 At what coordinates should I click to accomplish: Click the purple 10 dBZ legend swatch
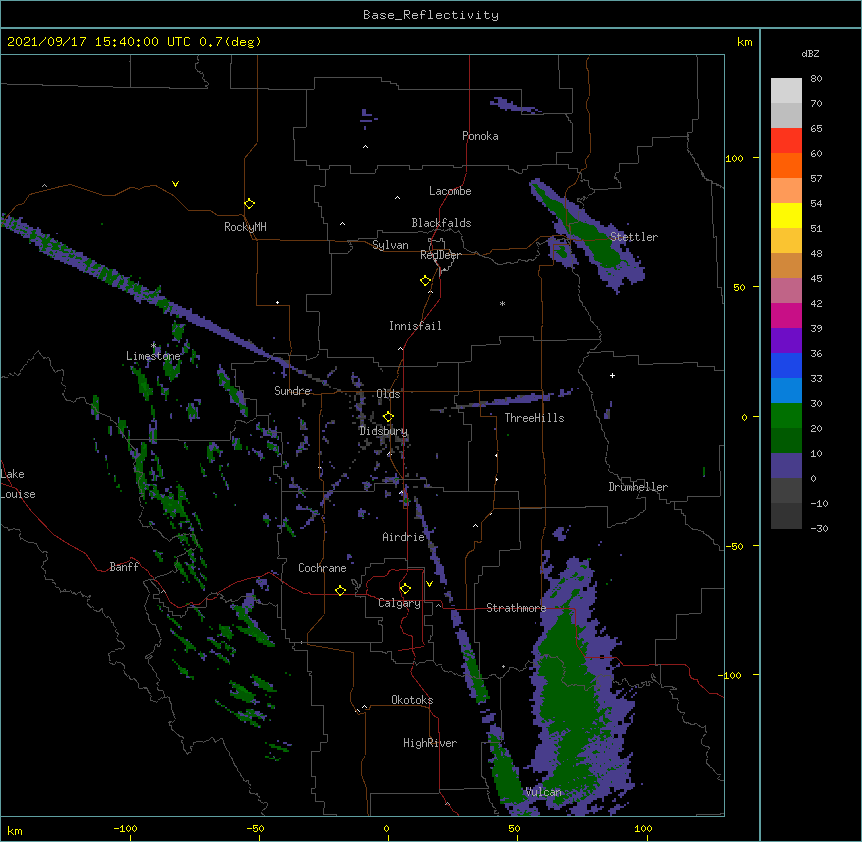[x=786, y=466]
